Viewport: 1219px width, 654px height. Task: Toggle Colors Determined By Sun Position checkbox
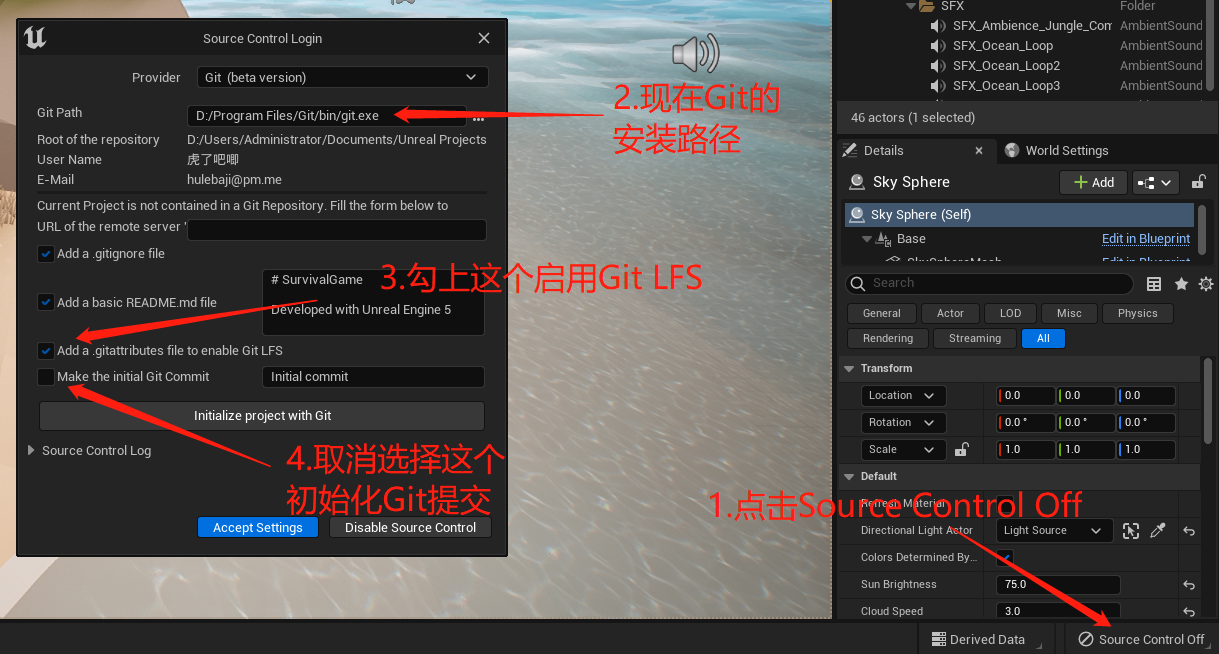tap(1005, 558)
